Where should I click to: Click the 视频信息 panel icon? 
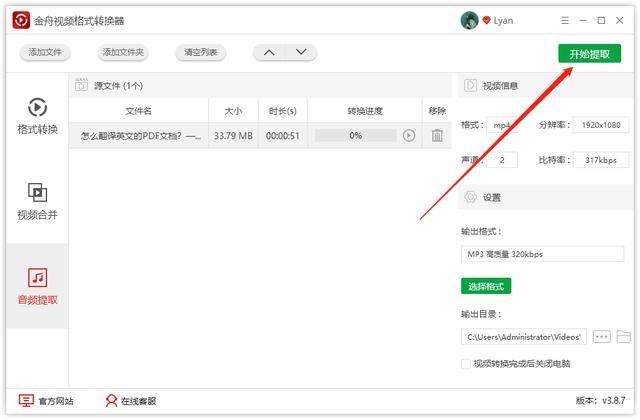pyautogui.click(x=470, y=85)
